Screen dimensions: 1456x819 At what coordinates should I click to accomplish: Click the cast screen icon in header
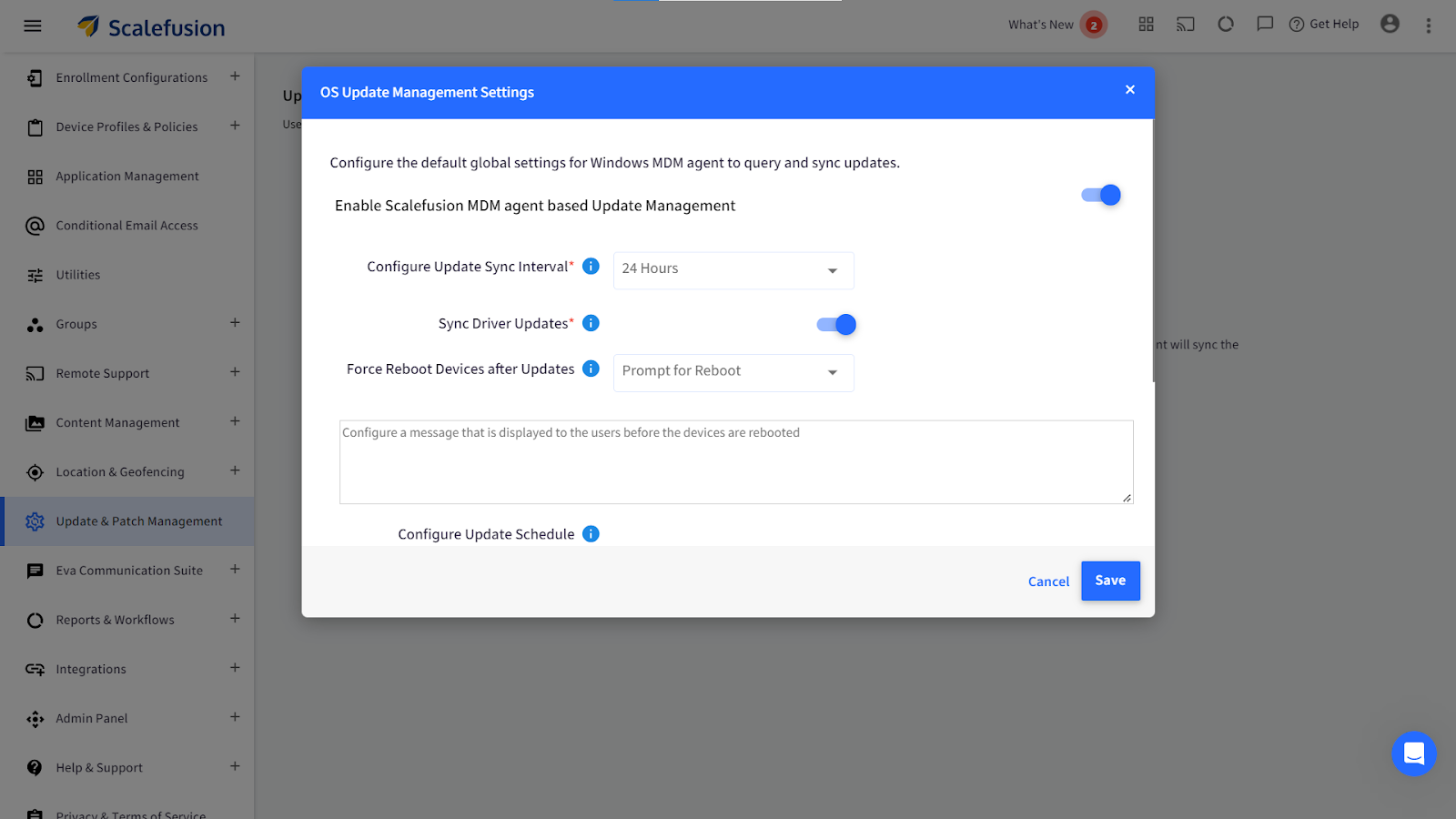pyautogui.click(x=1186, y=25)
